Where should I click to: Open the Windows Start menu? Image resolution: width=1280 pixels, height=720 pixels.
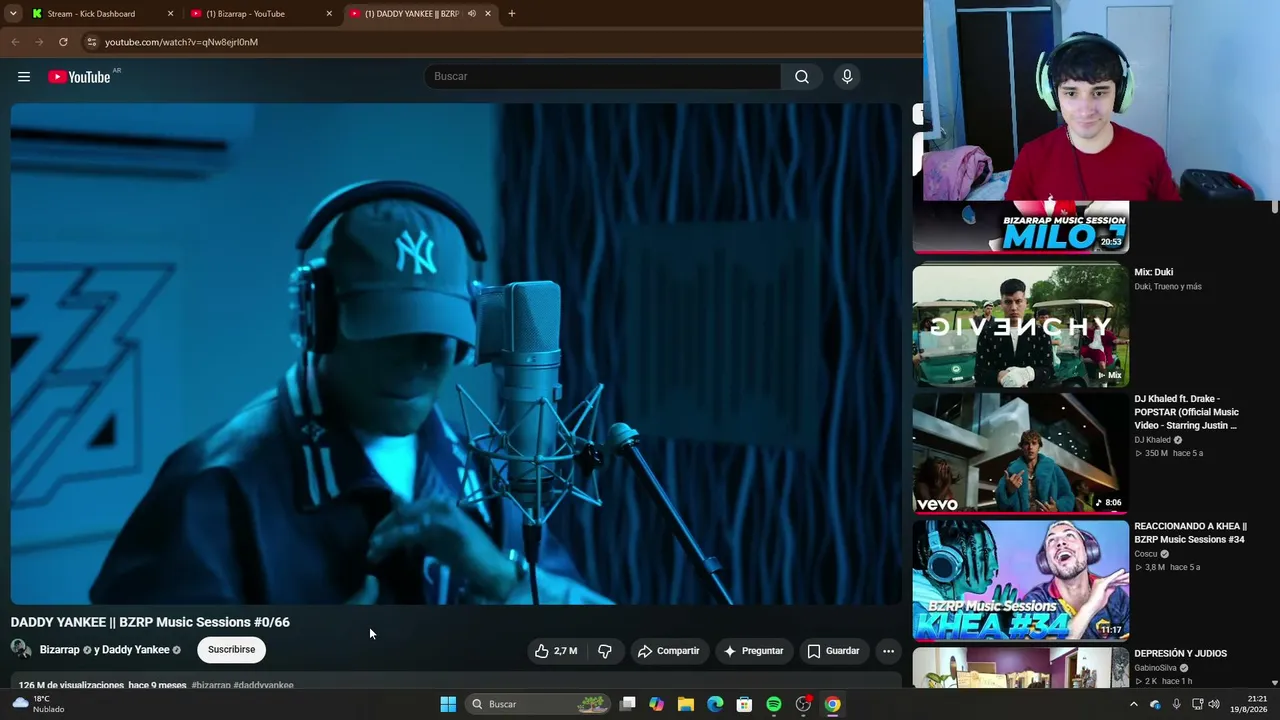pos(448,704)
